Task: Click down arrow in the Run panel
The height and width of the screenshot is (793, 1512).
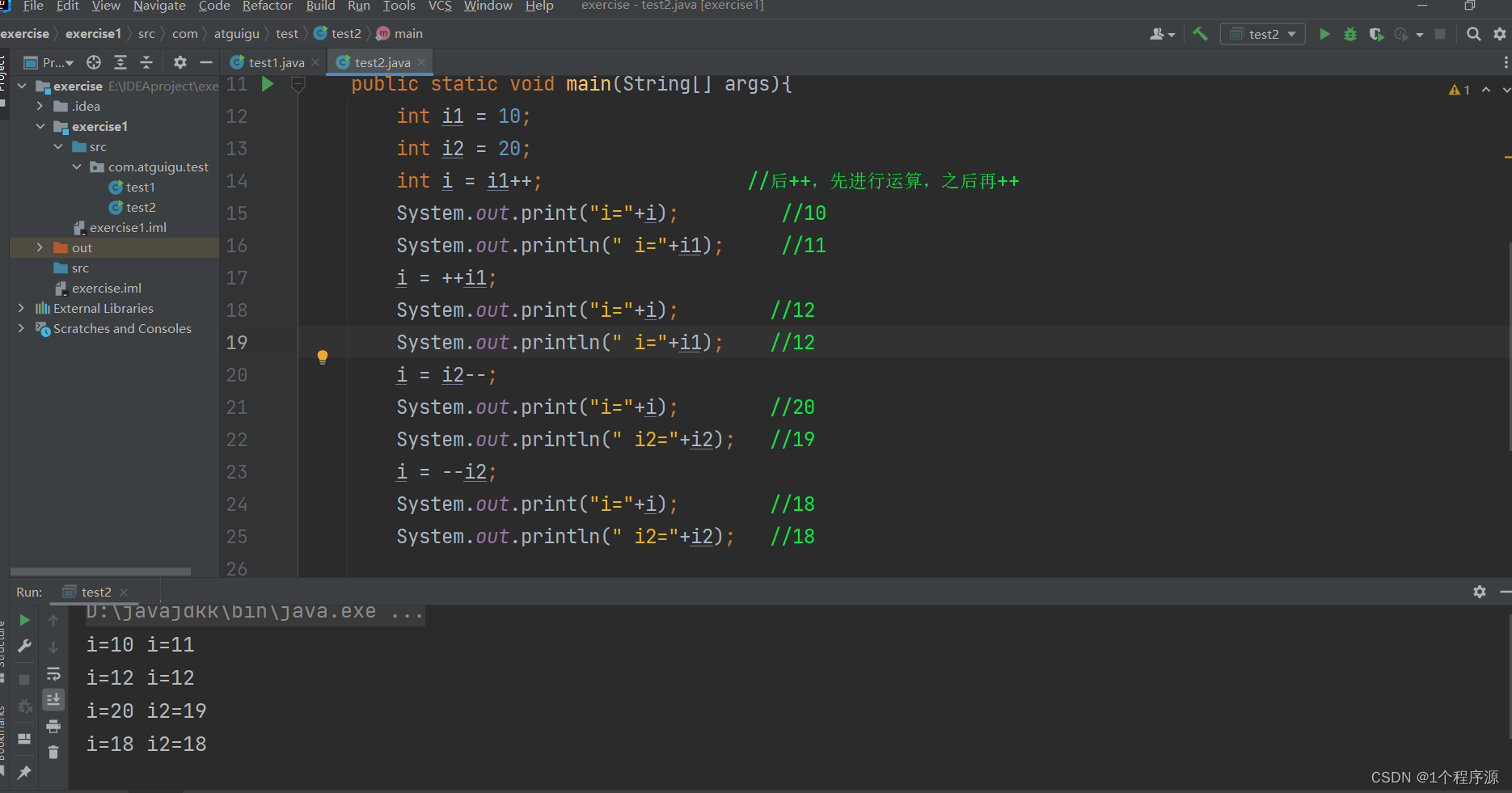Action: (53, 647)
